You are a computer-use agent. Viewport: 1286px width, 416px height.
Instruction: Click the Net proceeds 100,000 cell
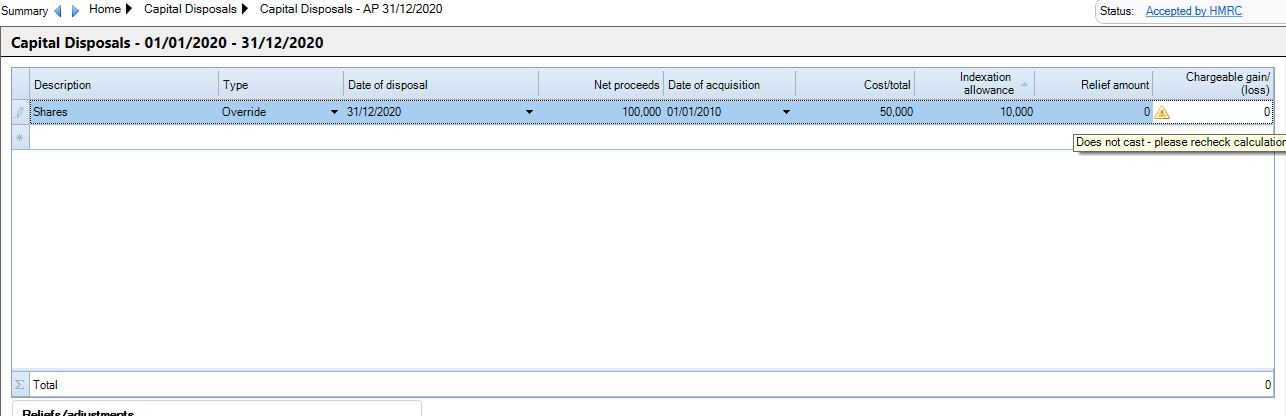click(x=601, y=112)
